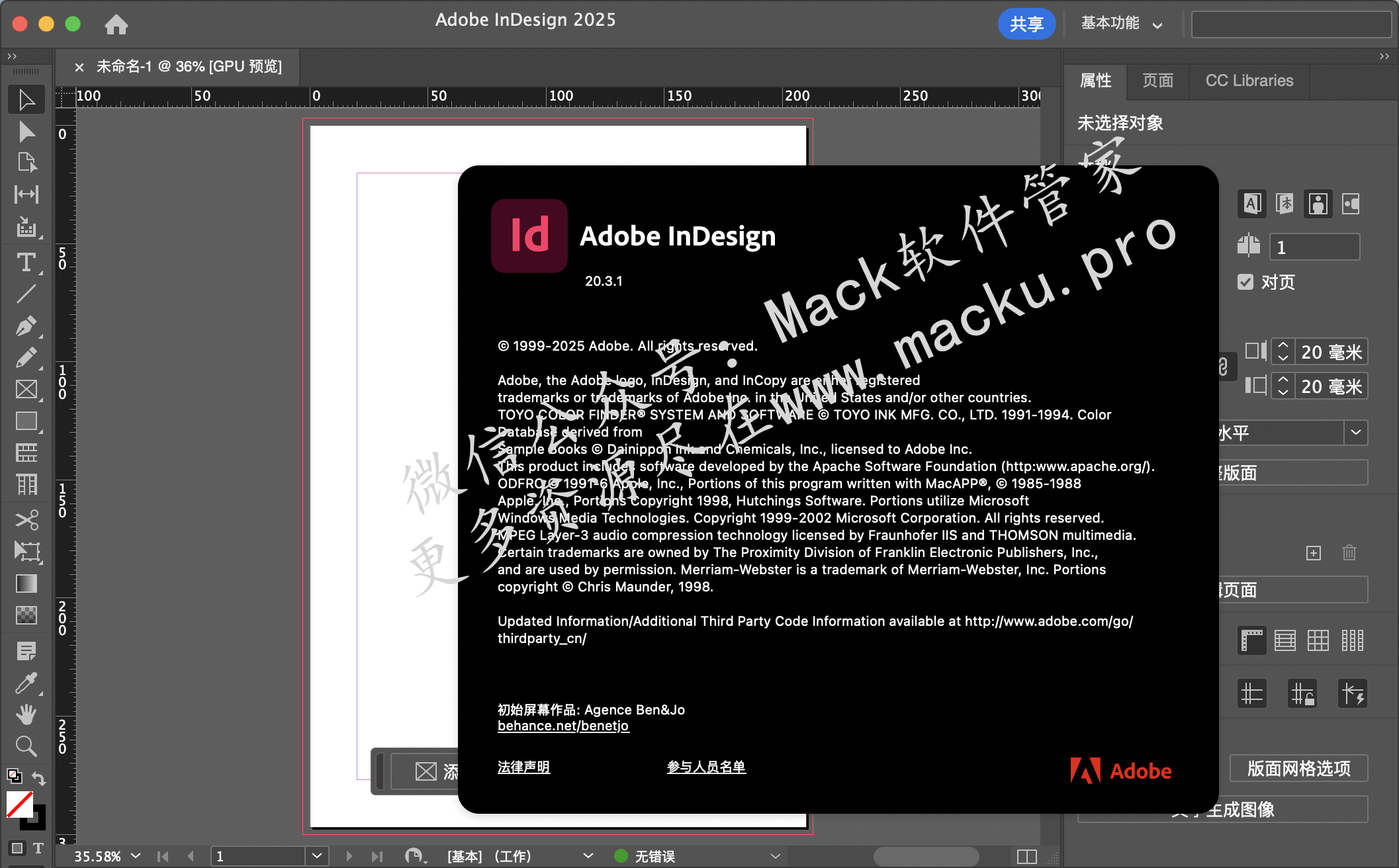Click the page count field showing 1
The image size is (1399, 868).
1314,247
